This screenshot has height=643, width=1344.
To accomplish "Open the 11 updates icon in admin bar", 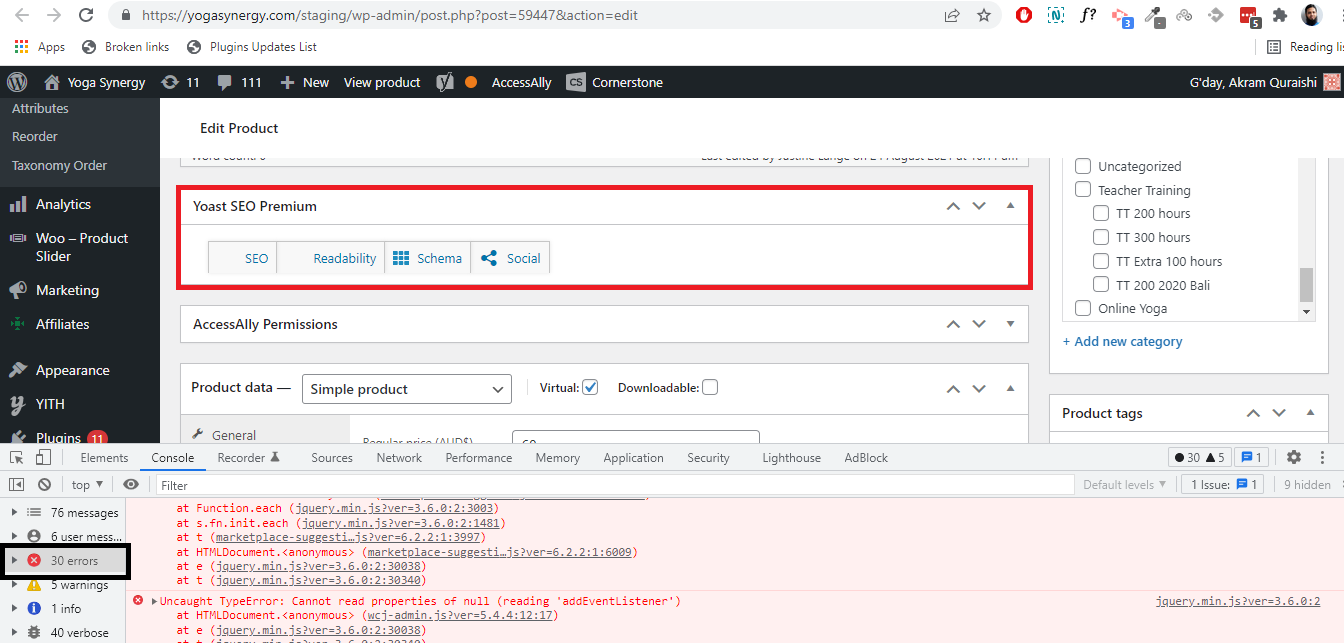I will [181, 82].
